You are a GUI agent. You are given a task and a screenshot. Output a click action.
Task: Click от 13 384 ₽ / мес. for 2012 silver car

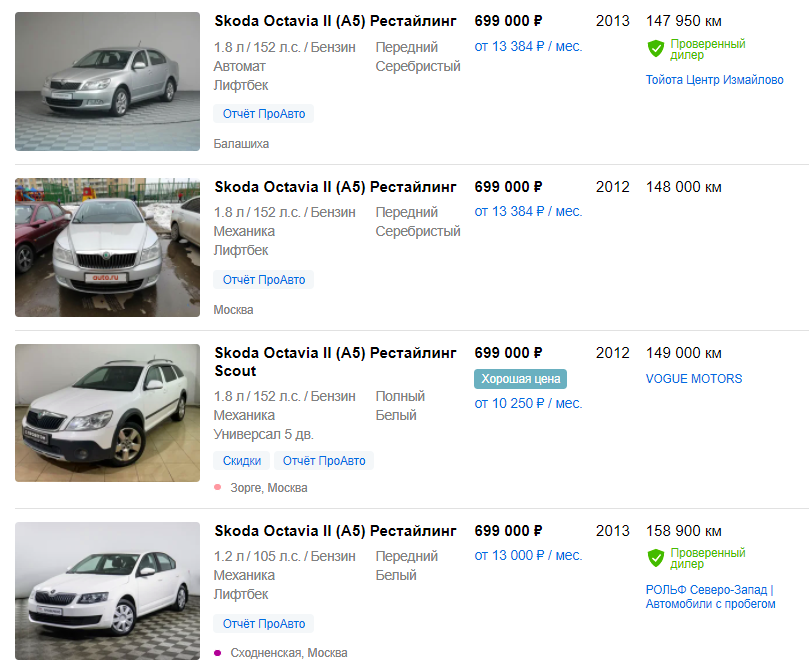[528, 212]
